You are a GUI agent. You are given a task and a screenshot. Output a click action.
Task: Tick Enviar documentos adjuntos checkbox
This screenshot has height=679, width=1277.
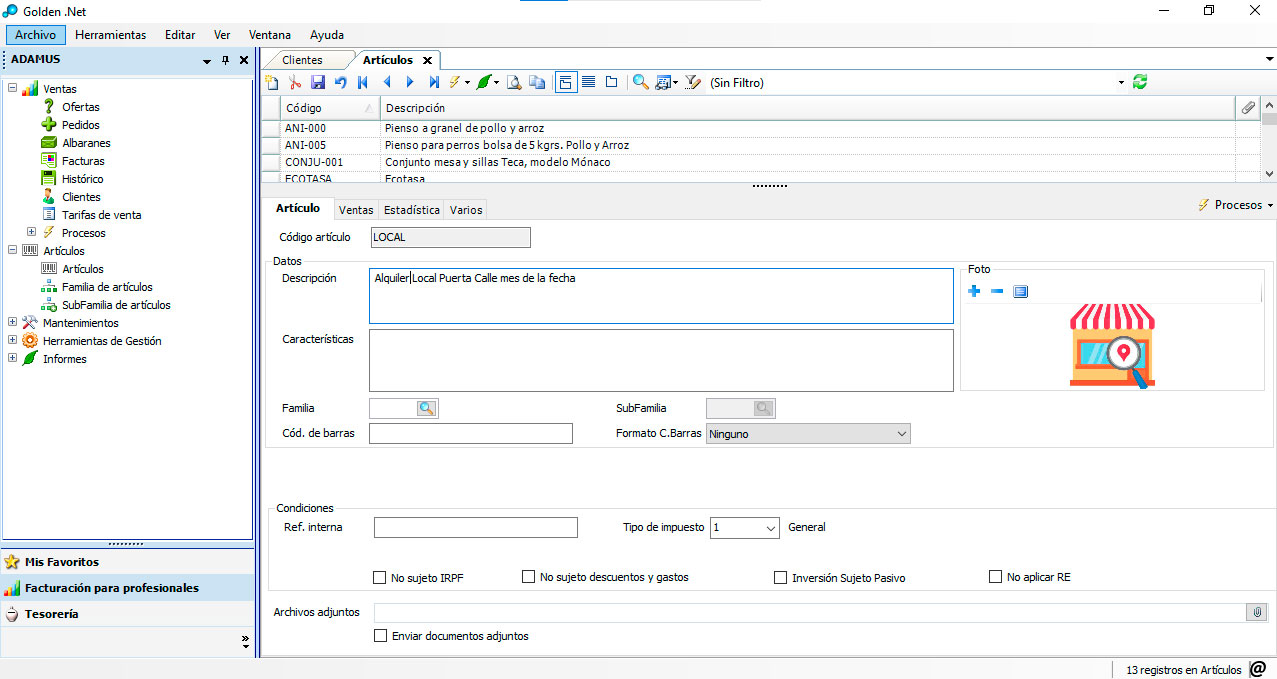pos(380,635)
